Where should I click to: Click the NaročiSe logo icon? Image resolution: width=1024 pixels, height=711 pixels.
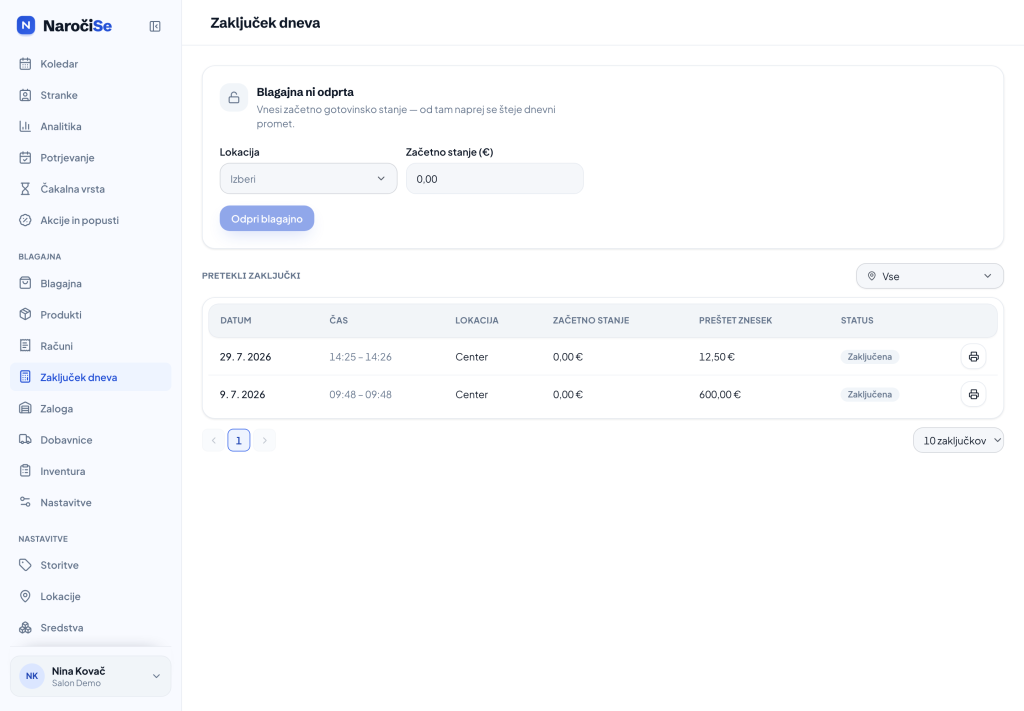pos(25,25)
